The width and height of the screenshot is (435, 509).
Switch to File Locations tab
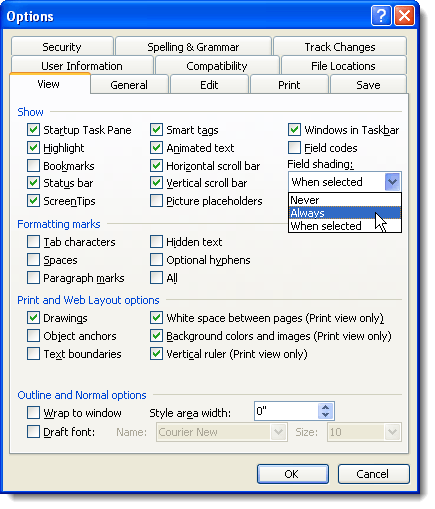pyautogui.click(x=343, y=66)
